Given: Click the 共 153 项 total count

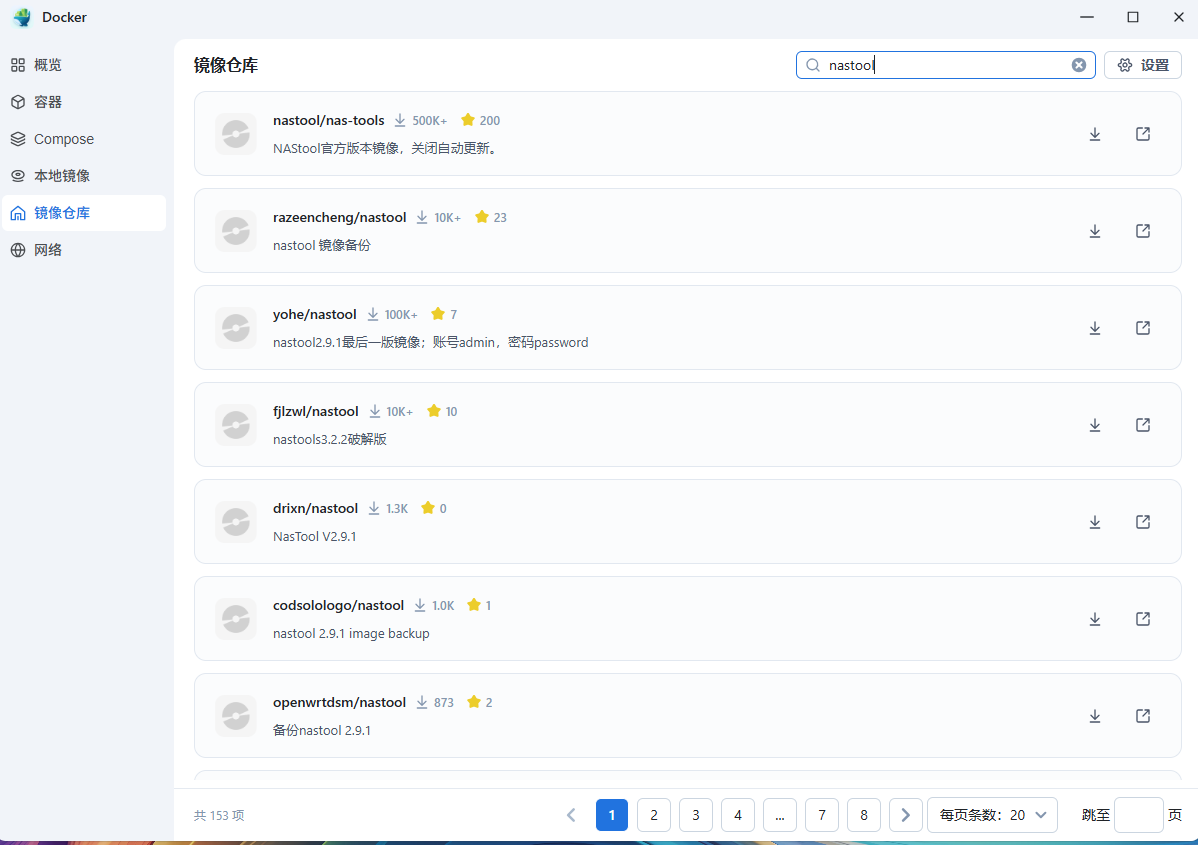Looking at the screenshot, I should pos(219,815).
